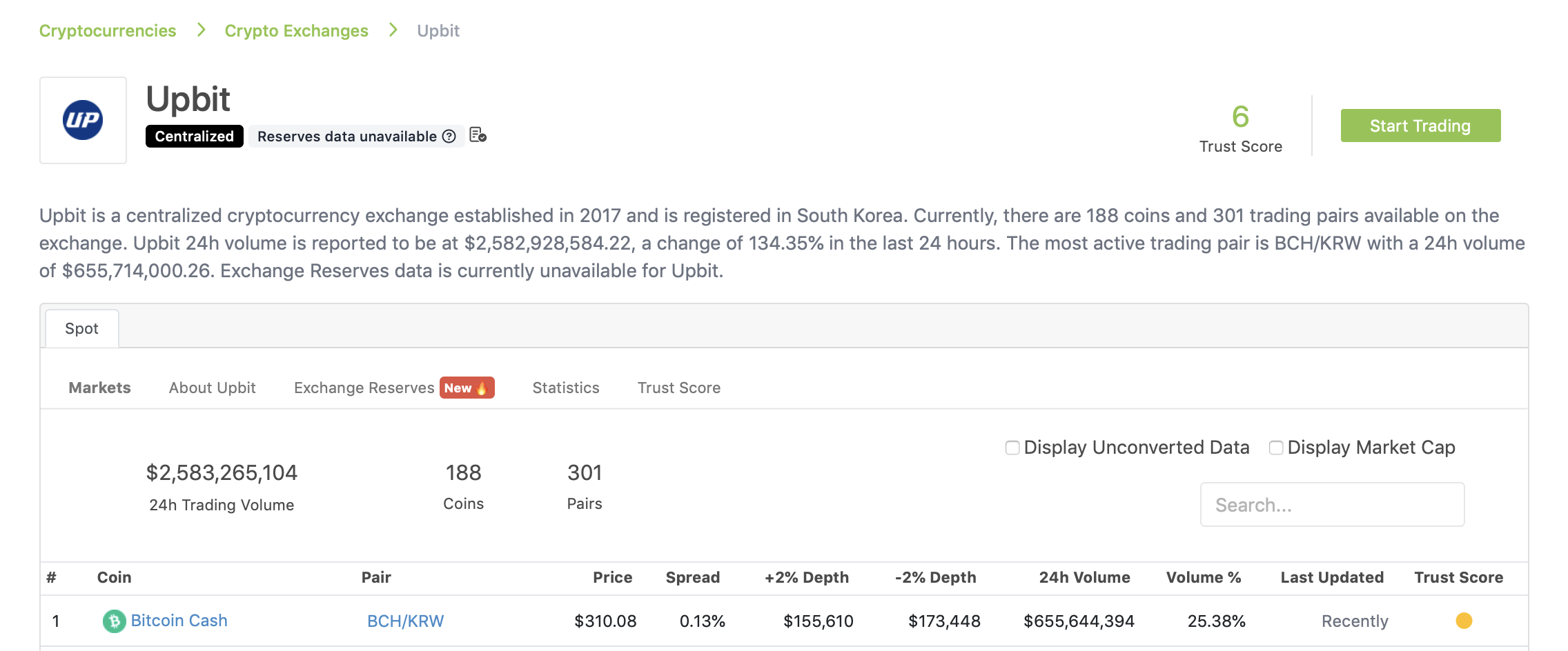Click the Upbit exchange logo
Image resolution: width=1568 pixels, height=651 pixels.
83,120
